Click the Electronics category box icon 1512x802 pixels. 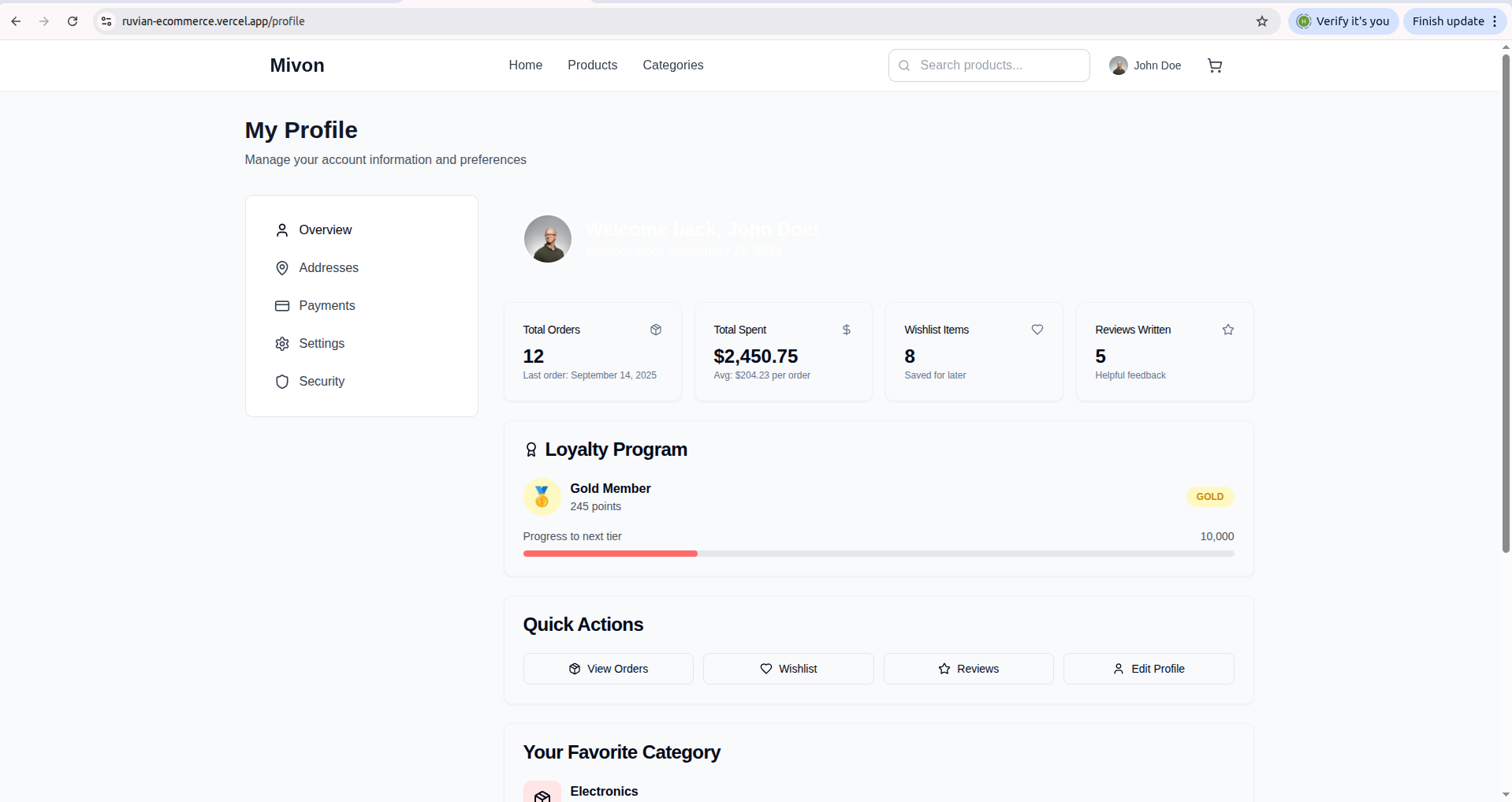click(x=542, y=792)
